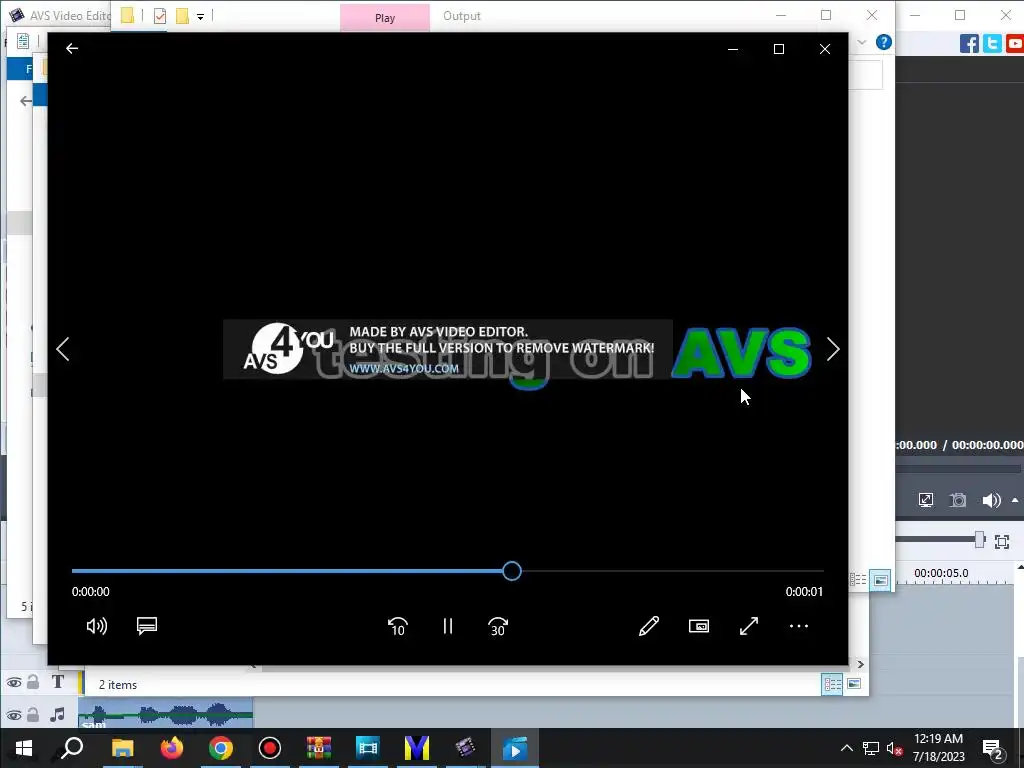
Task: Switch Explorer to large thumbnails view at bottom
Action: 854,684
